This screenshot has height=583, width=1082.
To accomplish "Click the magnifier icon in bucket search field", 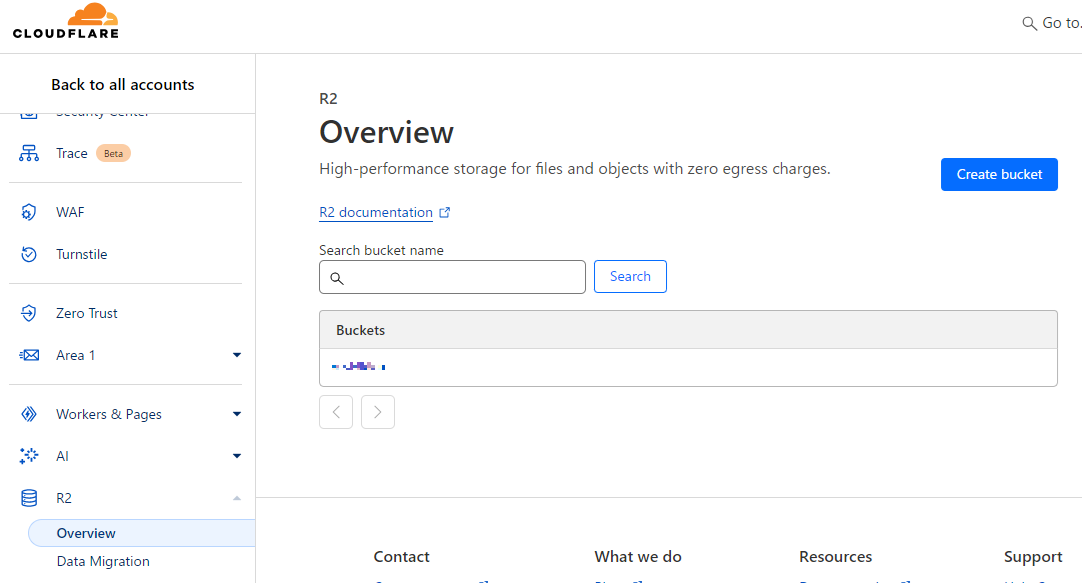I will [x=337, y=278].
